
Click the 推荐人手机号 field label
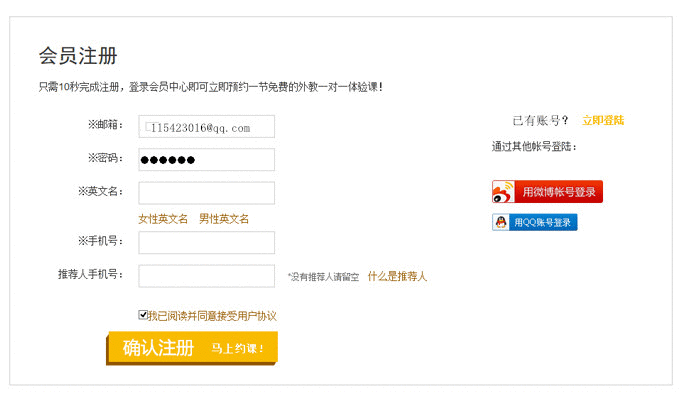click(91, 274)
